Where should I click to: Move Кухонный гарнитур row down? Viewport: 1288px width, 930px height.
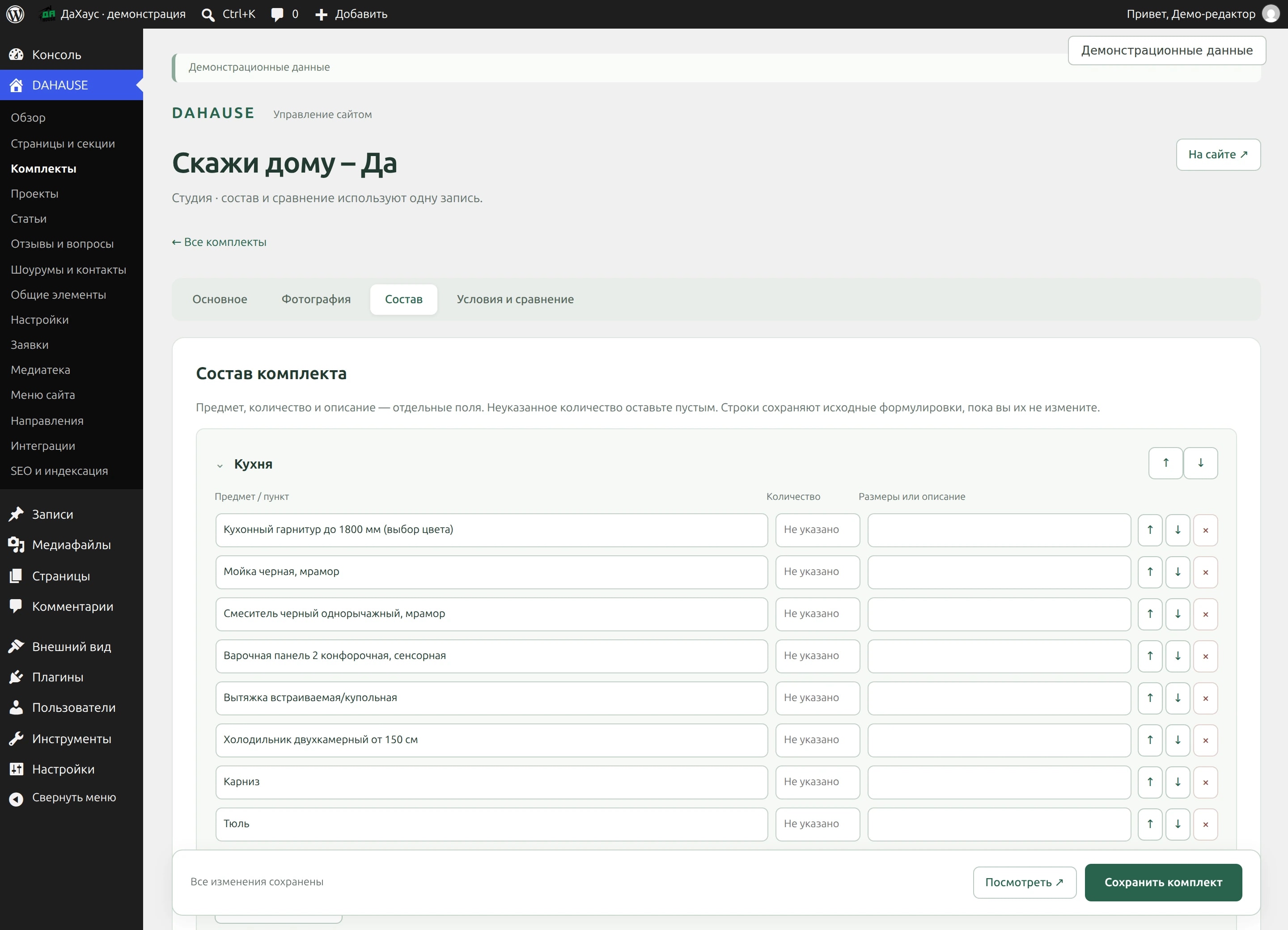point(1178,530)
